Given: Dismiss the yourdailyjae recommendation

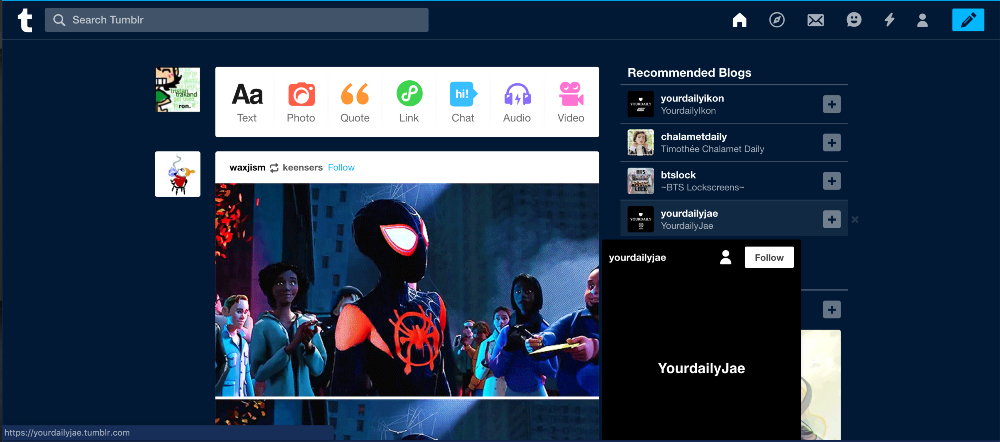Looking at the screenshot, I should [x=855, y=219].
